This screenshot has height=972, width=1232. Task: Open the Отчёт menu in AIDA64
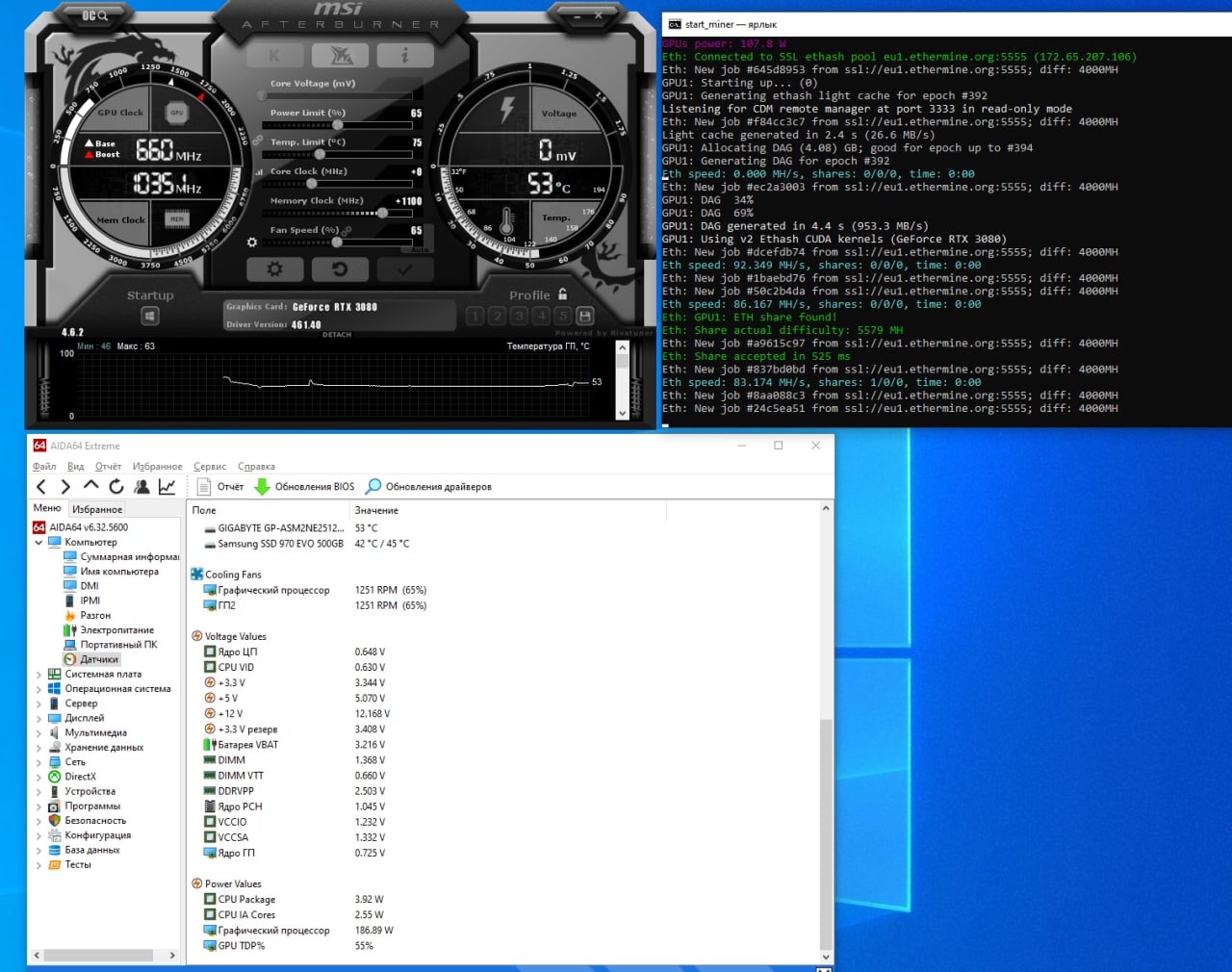tap(109, 467)
